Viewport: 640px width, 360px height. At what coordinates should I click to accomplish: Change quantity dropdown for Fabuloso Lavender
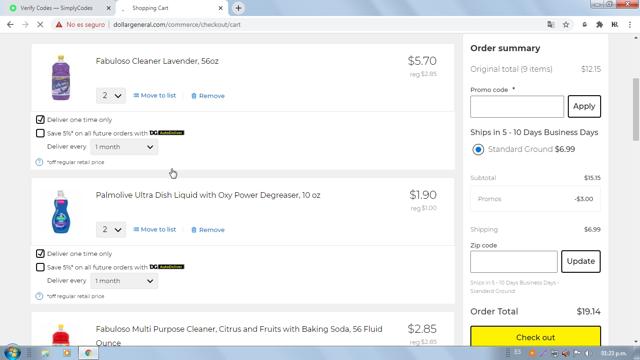tap(111, 96)
